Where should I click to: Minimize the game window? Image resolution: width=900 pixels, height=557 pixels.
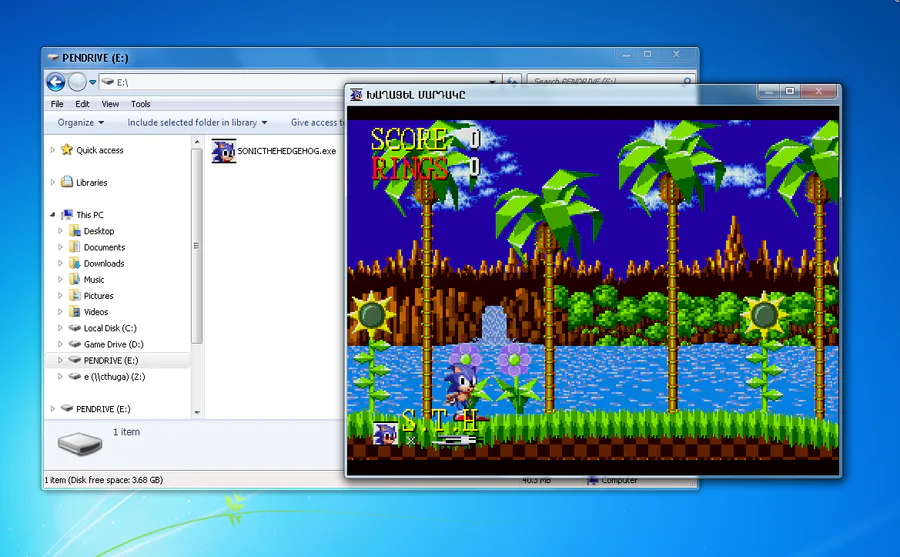pyautogui.click(x=769, y=91)
